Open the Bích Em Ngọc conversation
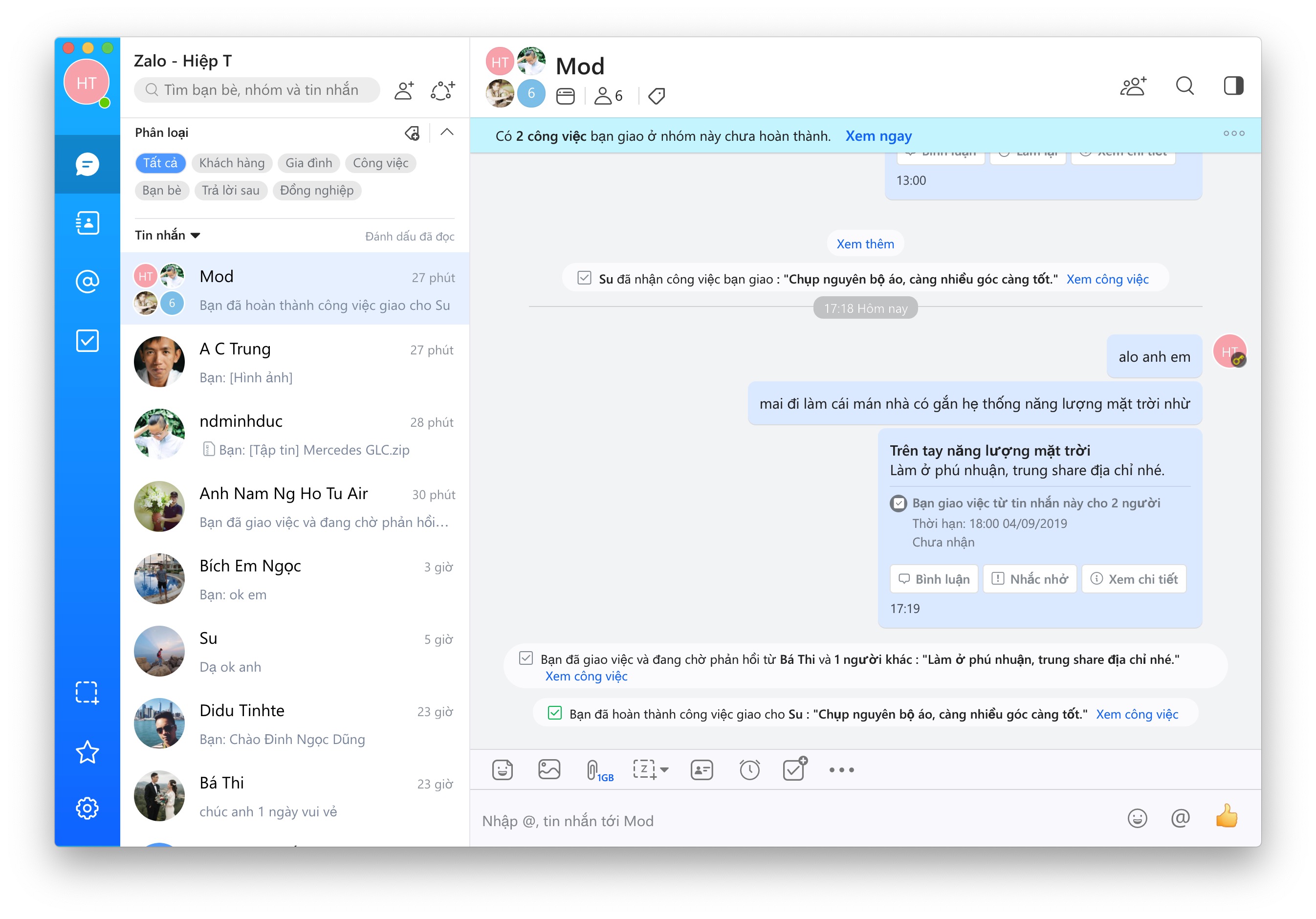This screenshot has height=919, width=1316. [x=295, y=579]
